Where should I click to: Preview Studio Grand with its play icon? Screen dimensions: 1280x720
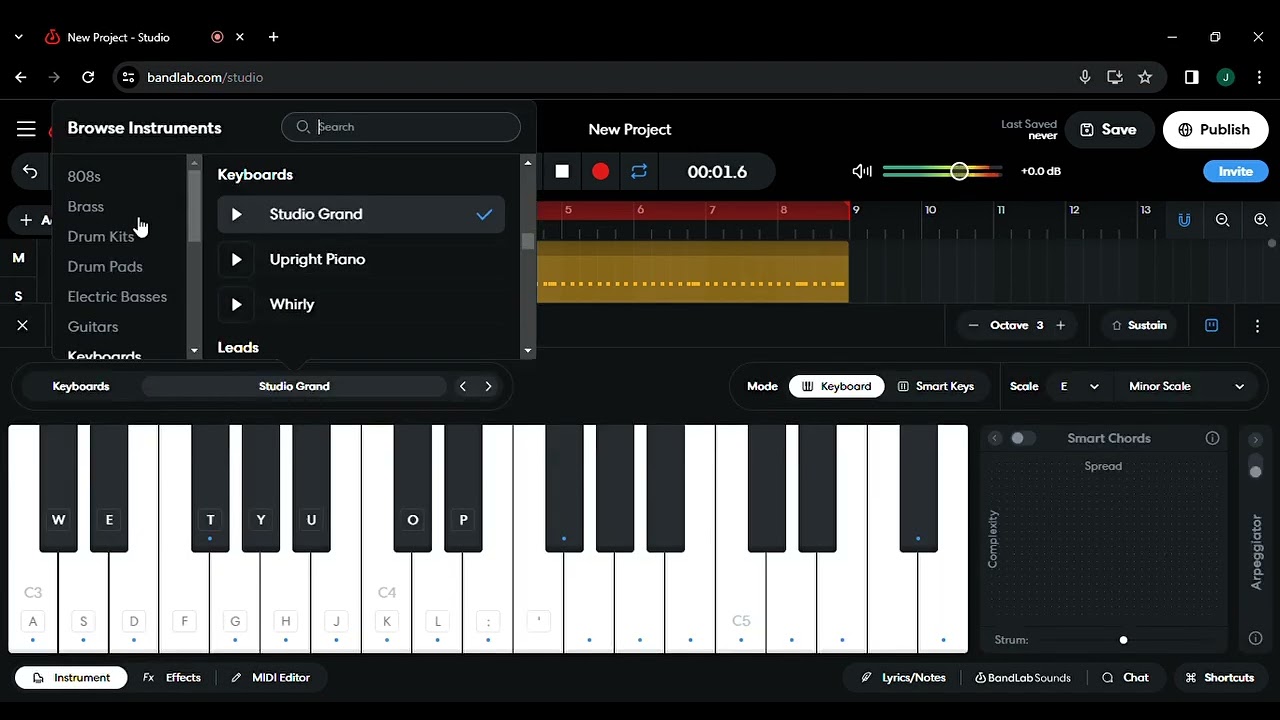236,214
